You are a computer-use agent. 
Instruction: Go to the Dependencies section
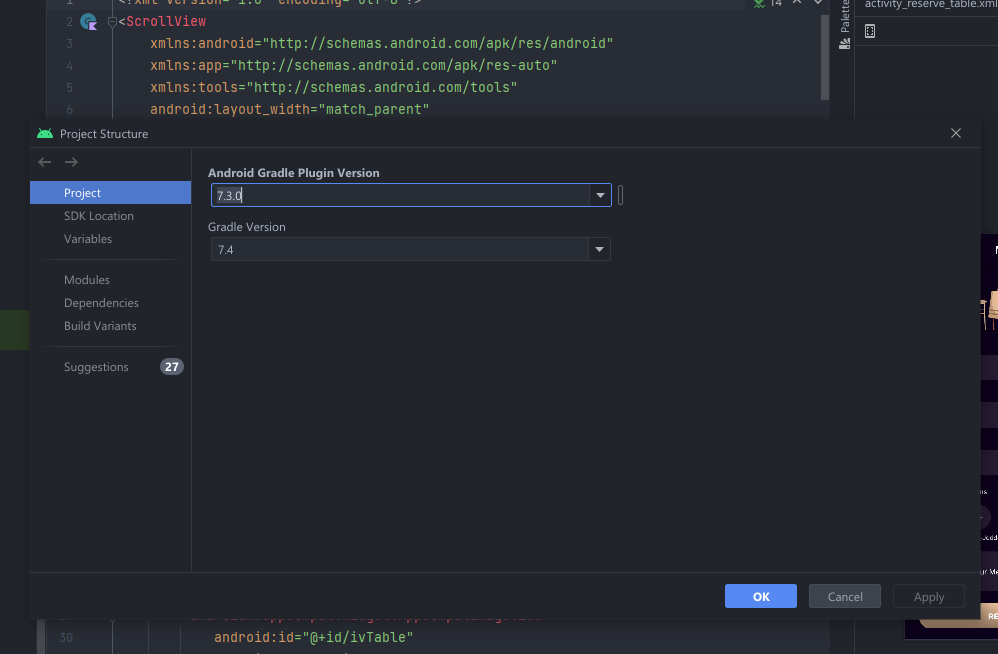(x=101, y=303)
